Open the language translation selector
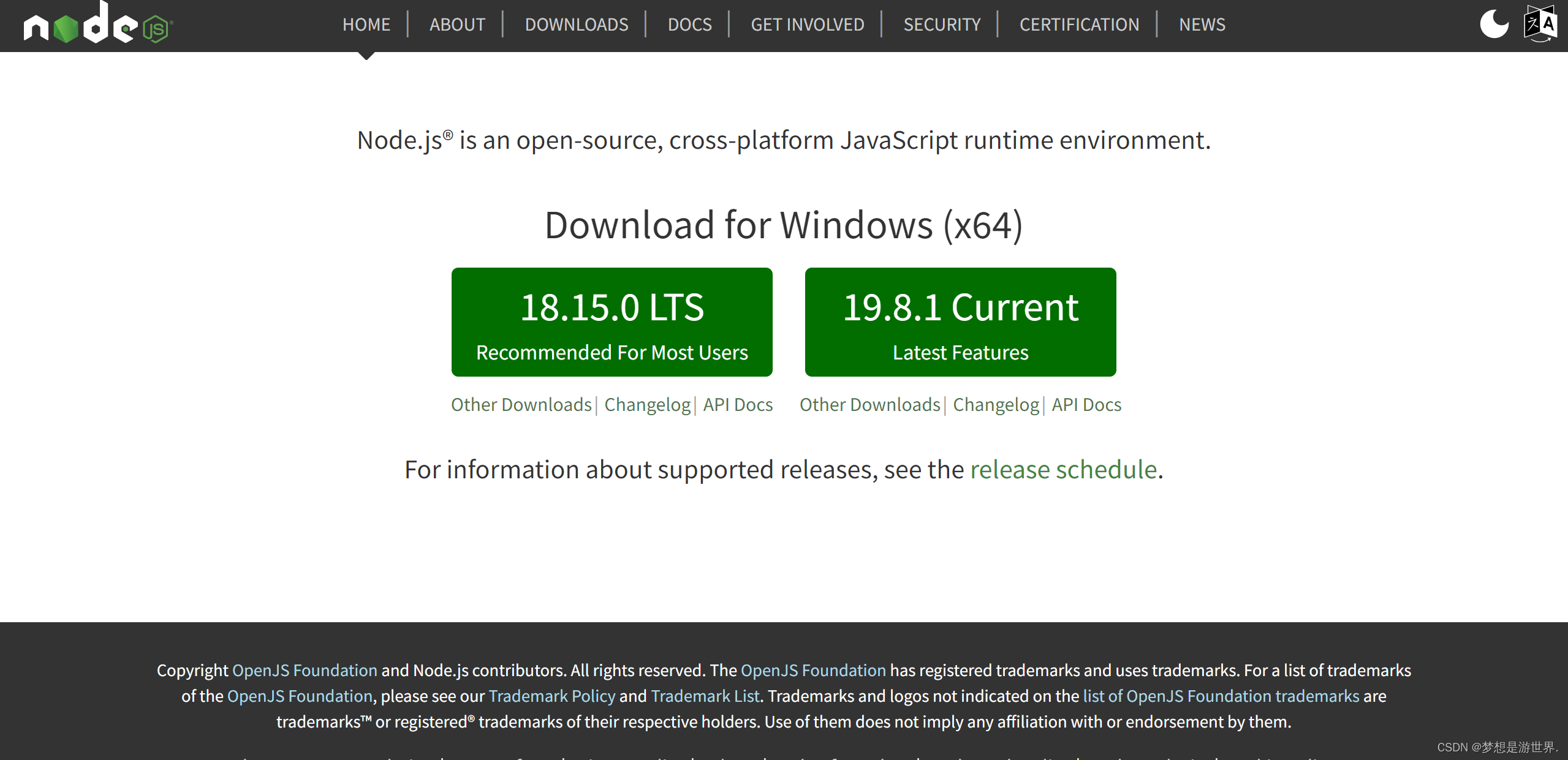Screen dimensions: 1568x760 point(1540,24)
